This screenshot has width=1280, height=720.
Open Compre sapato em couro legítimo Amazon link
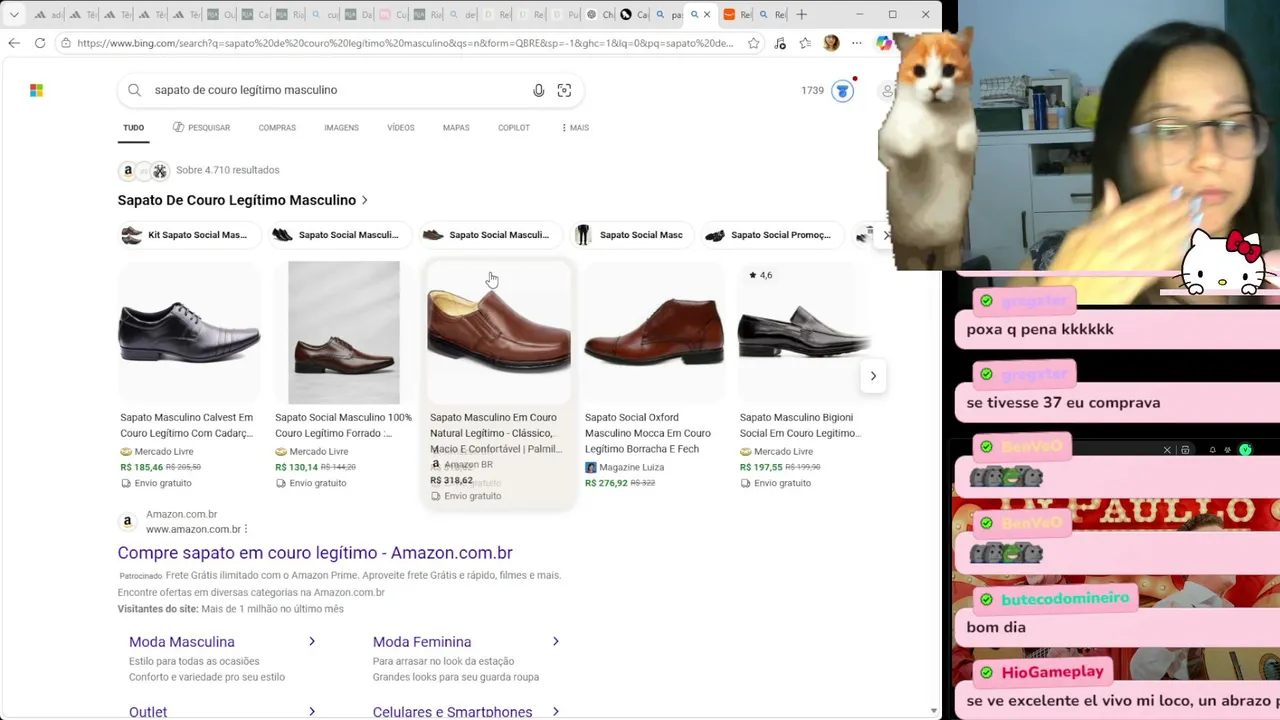tap(315, 553)
